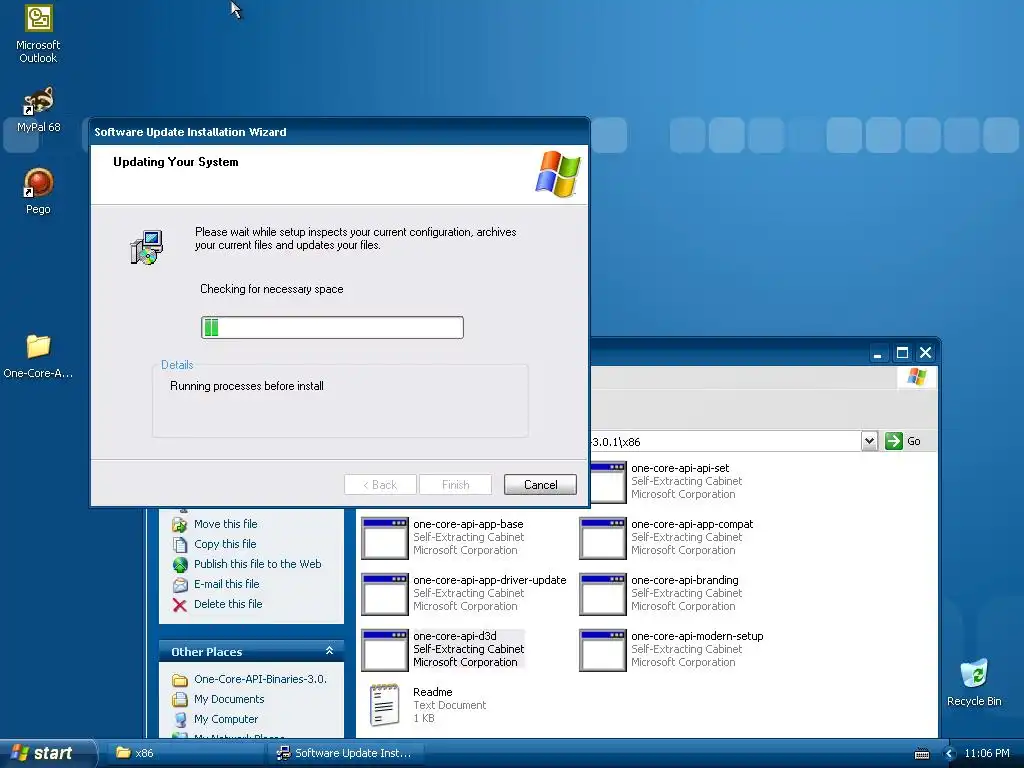Viewport: 1024px width, 768px height.
Task: Expand hidden tray icons arrow
Action: (x=950, y=754)
